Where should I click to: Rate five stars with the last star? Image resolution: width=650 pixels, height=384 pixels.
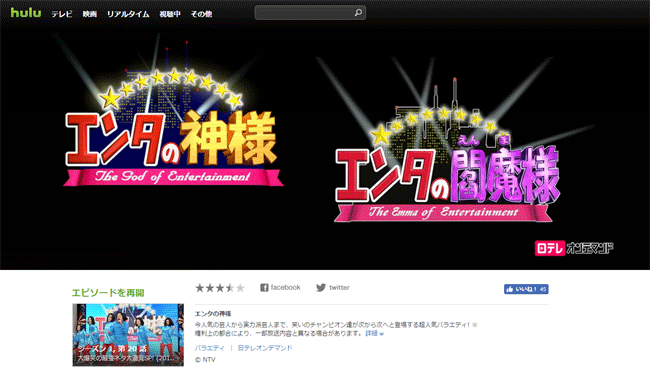click(x=240, y=288)
